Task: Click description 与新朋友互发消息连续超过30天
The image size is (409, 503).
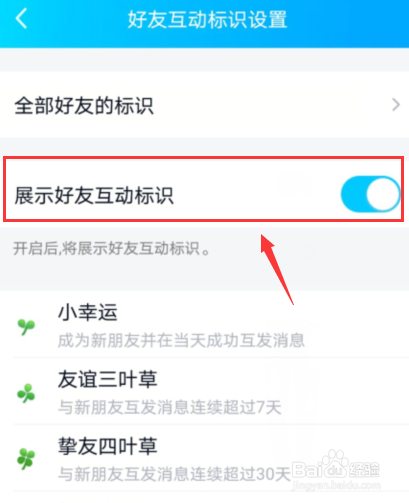Action: pos(174,474)
